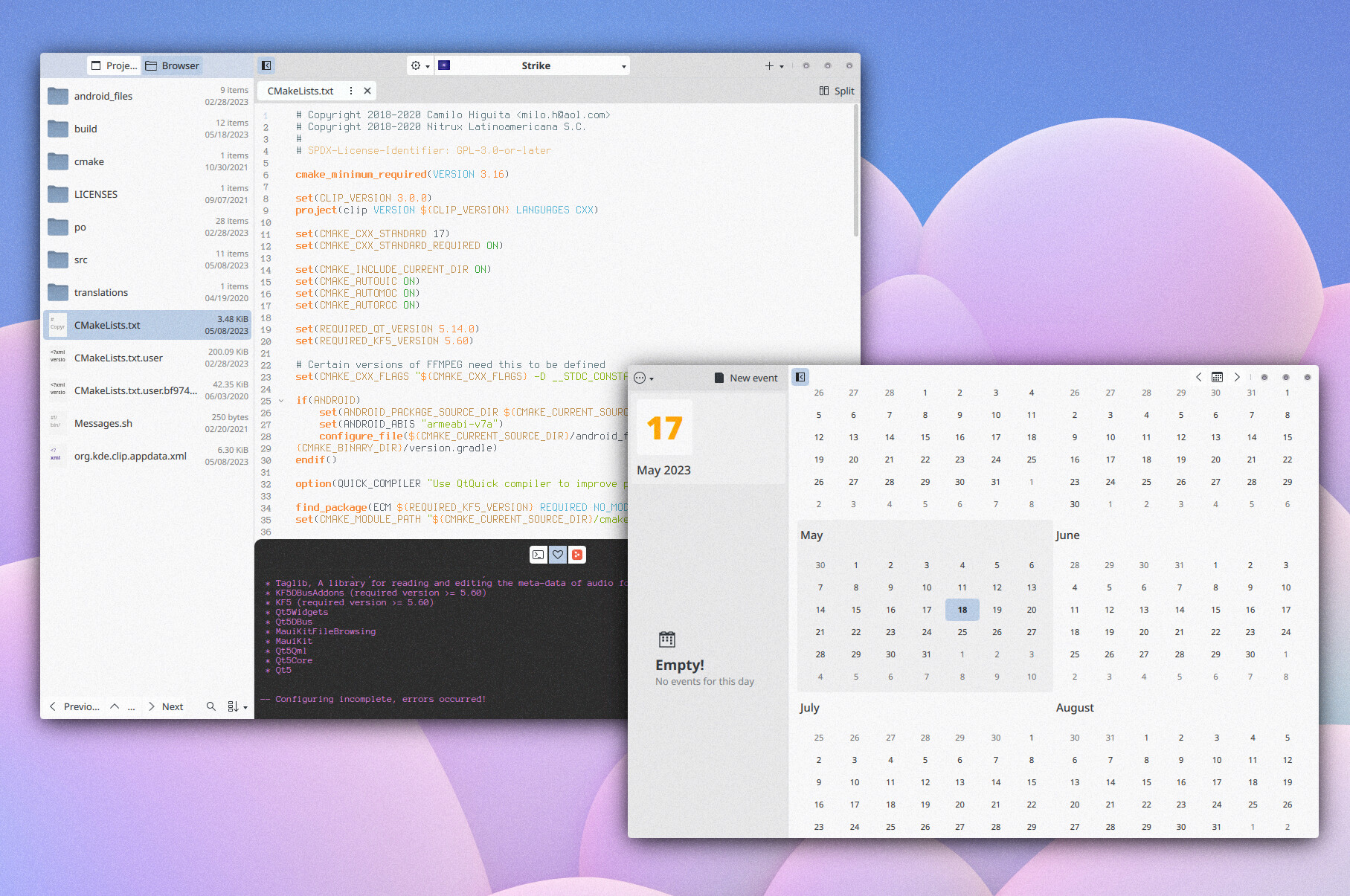Click the orange 17 date tile

pos(664,428)
